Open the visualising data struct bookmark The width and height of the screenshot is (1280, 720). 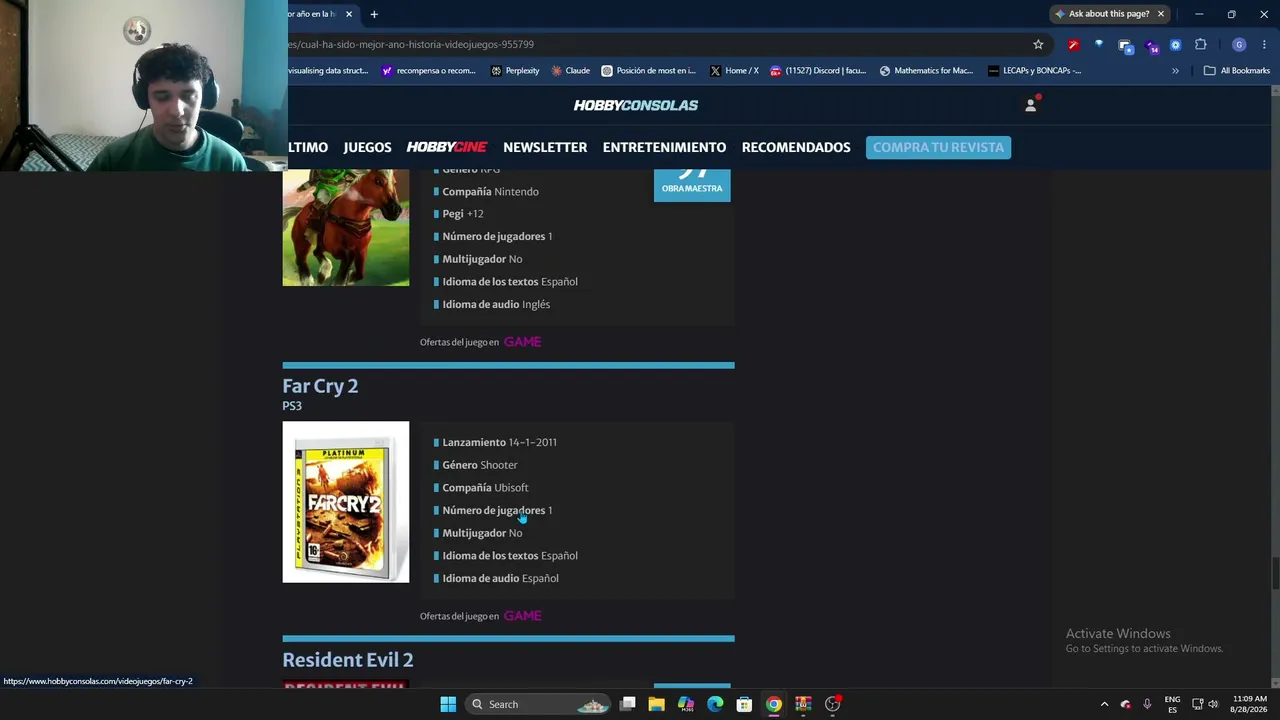pyautogui.click(x=328, y=71)
